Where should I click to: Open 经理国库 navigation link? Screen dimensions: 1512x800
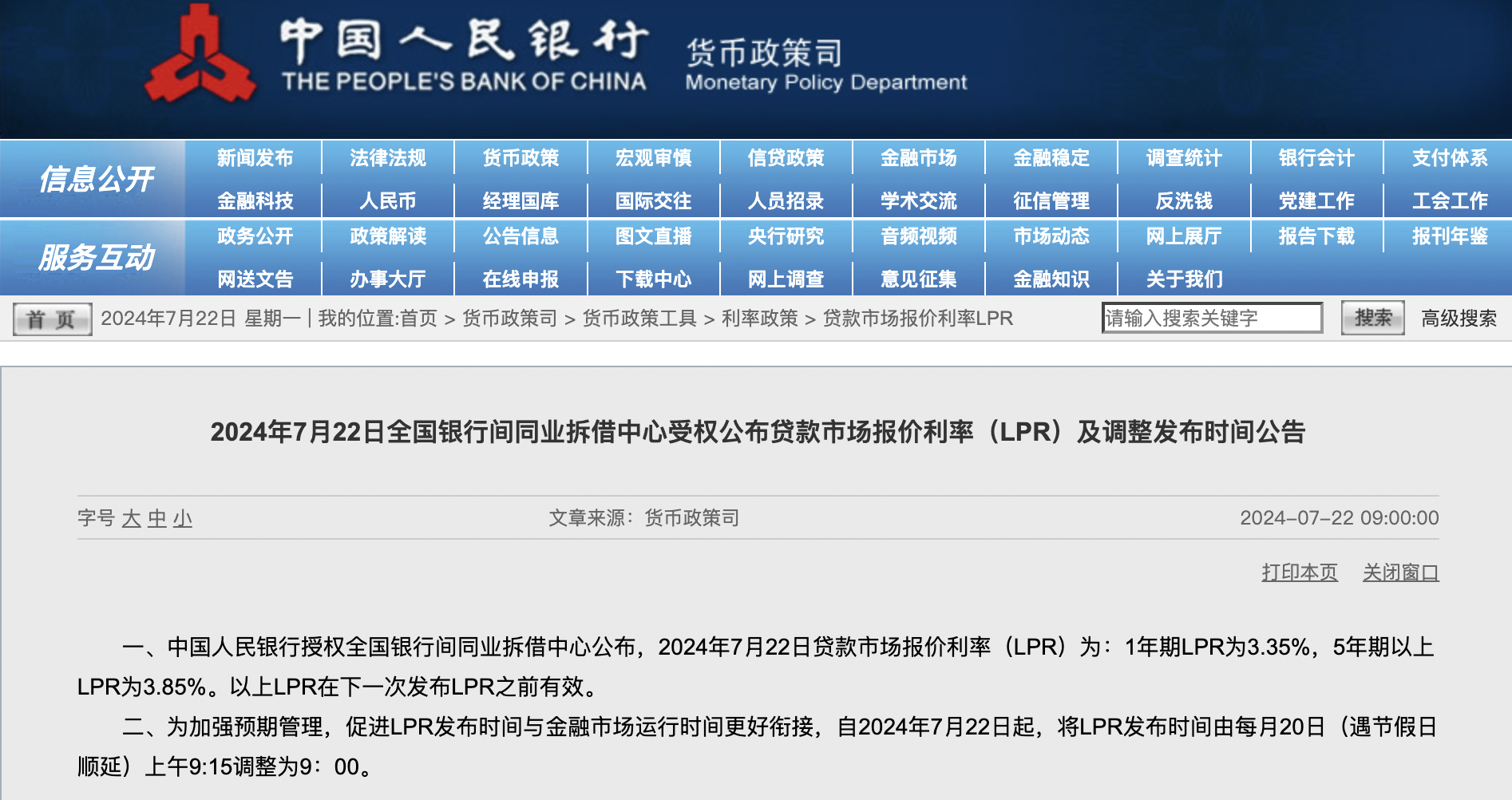pyautogui.click(x=520, y=200)
